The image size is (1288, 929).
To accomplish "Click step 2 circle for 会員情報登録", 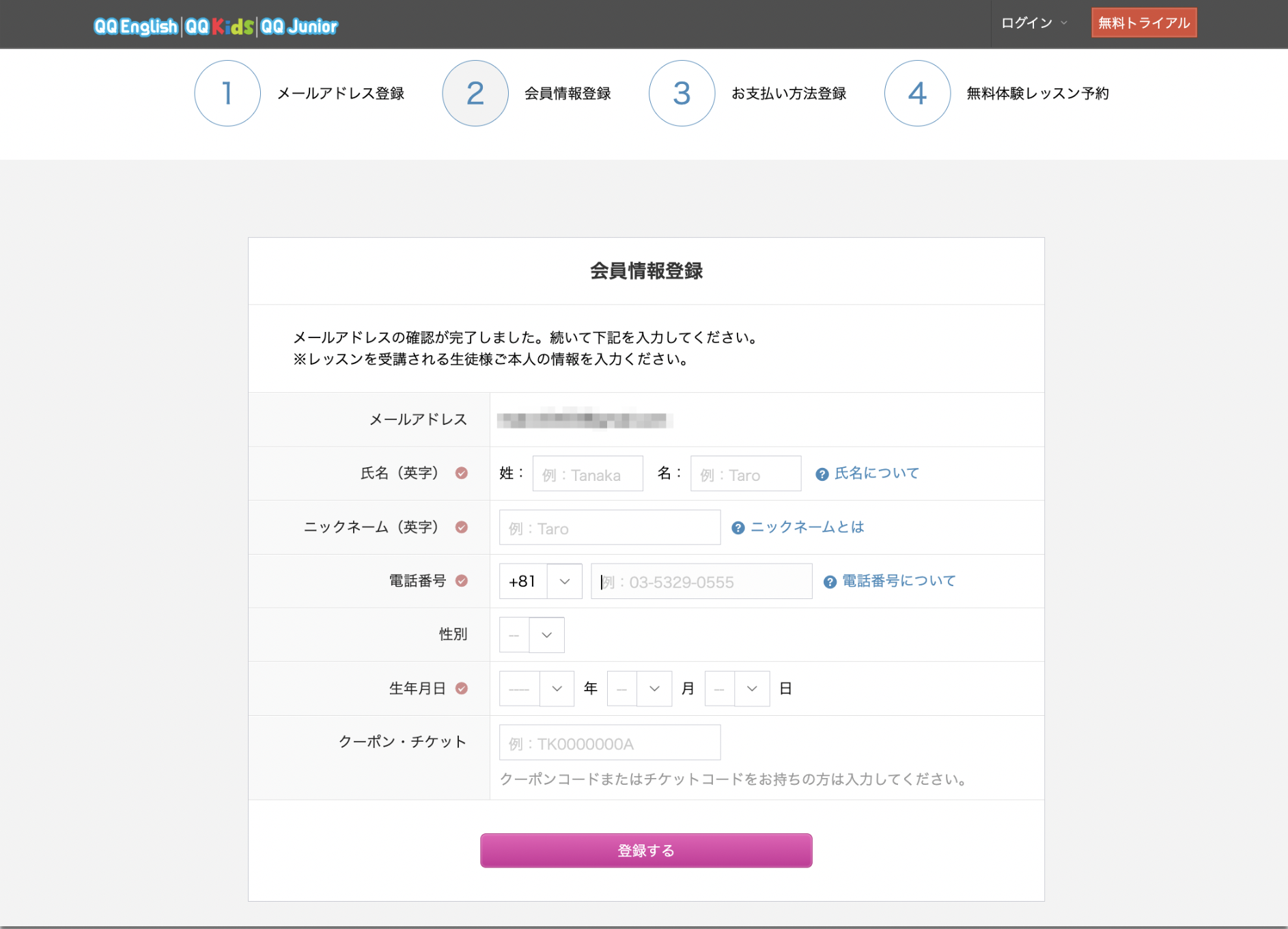I will pyautogui.click(x=475, y=93).
